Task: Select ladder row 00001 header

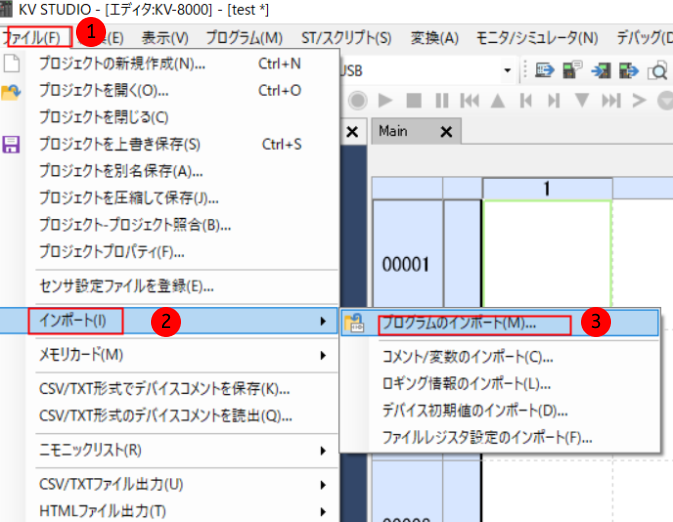Action: point(407,264)
